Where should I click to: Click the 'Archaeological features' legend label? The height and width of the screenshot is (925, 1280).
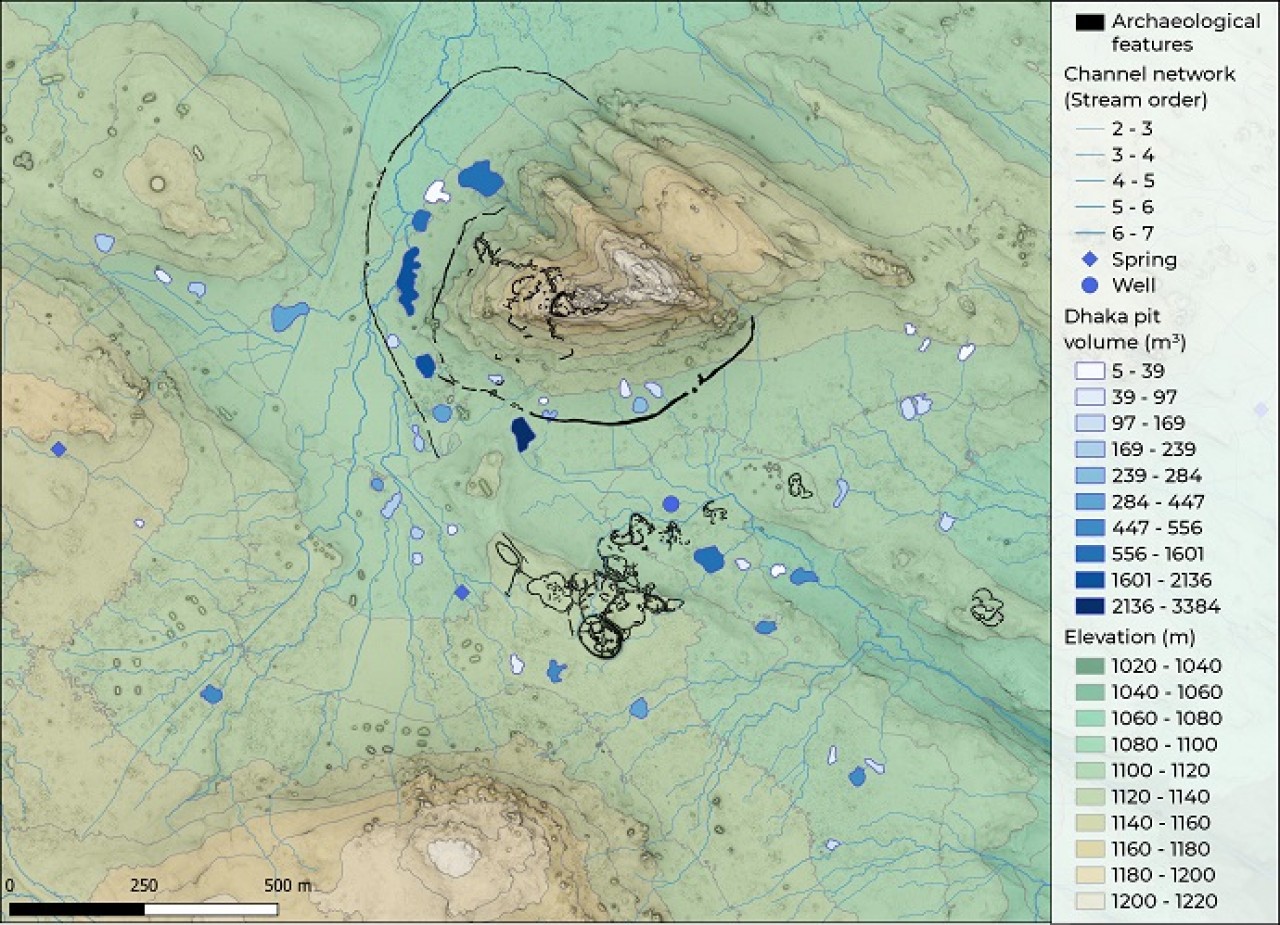[x=1186, y=32]
